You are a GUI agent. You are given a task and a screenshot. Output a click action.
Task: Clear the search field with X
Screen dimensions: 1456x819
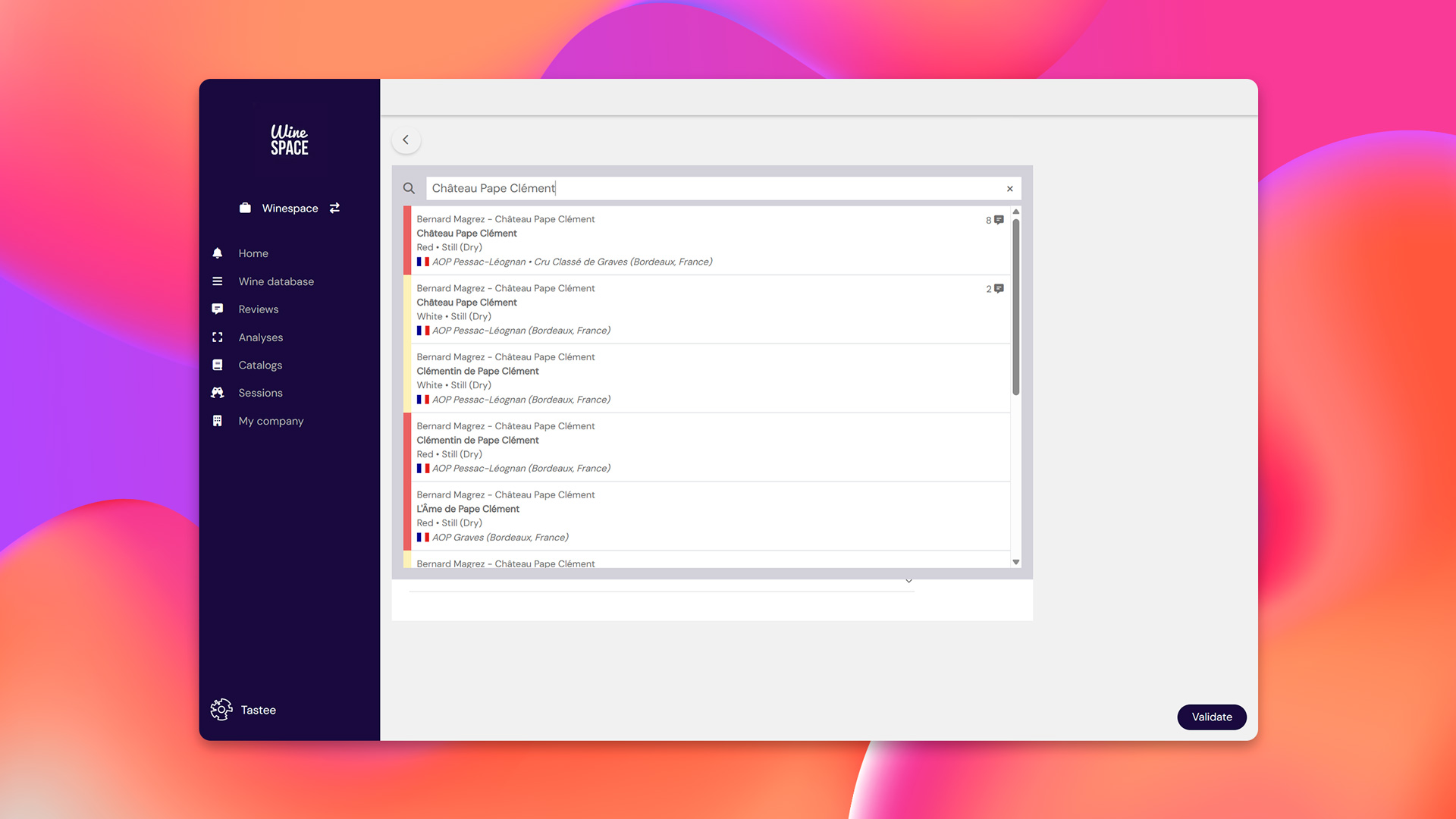[1009, 189]
